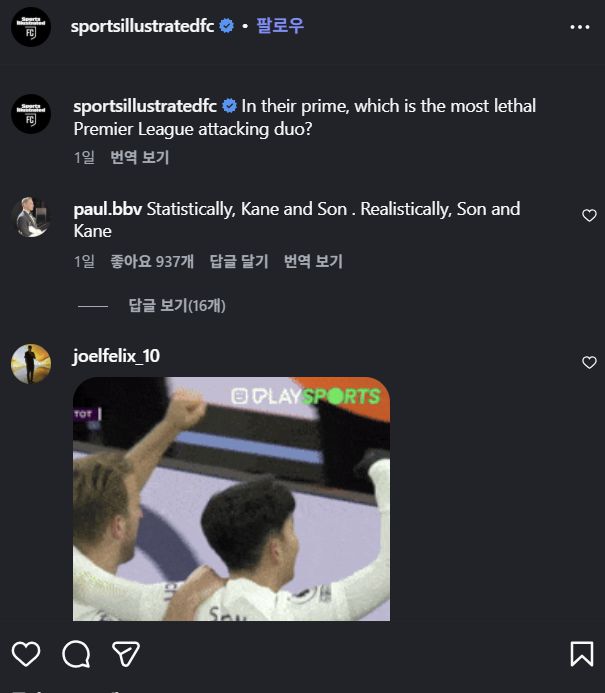View the 937 likes on paul.bbv's comment
The width and height of the screenshot is (605, 693).
click(x=152, y=261)
